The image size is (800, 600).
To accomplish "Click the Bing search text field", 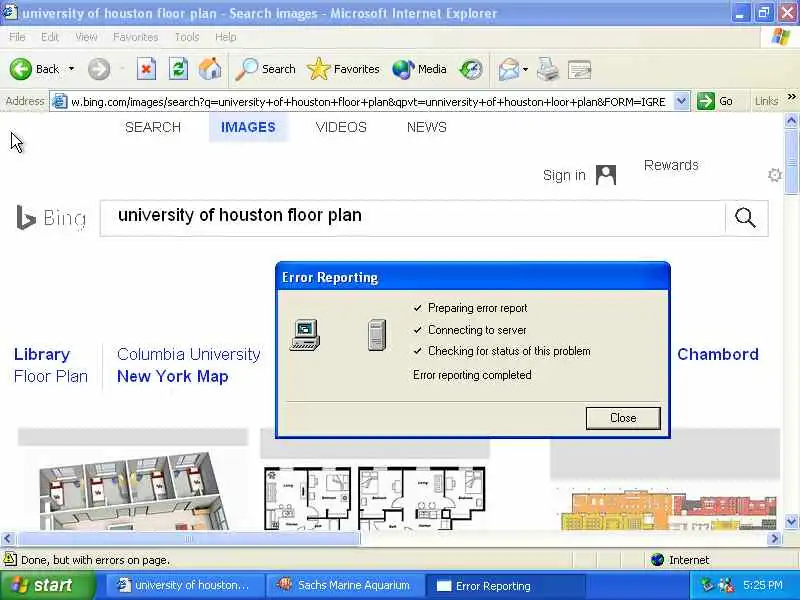I will (x=412, y=218).
